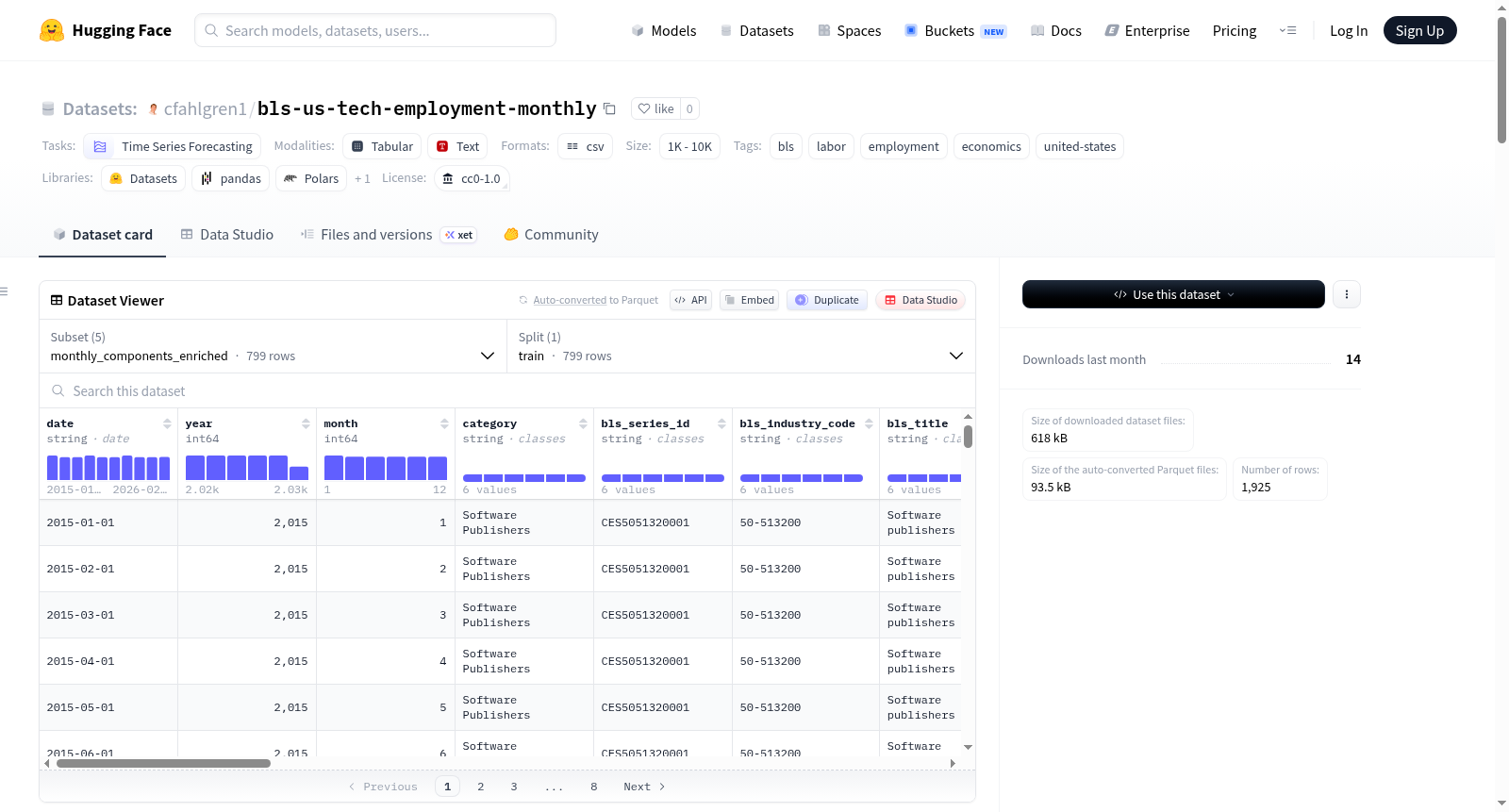Open Buckets in the top navigation
The image size is (1509, 812).
pos(955,30)
